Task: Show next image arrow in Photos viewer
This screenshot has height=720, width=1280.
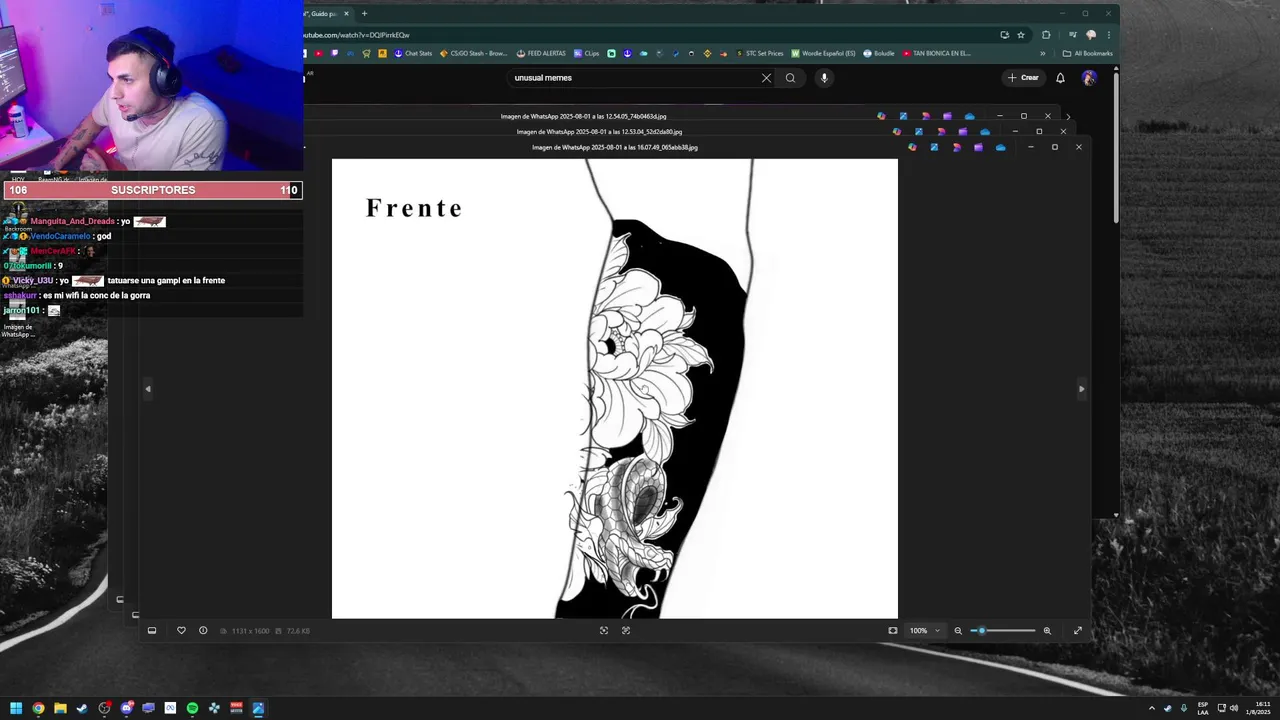Action: click(1081, 389)
